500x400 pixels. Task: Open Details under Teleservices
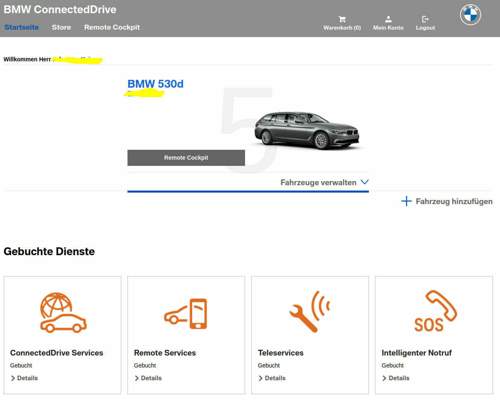(x=272, y=378)
